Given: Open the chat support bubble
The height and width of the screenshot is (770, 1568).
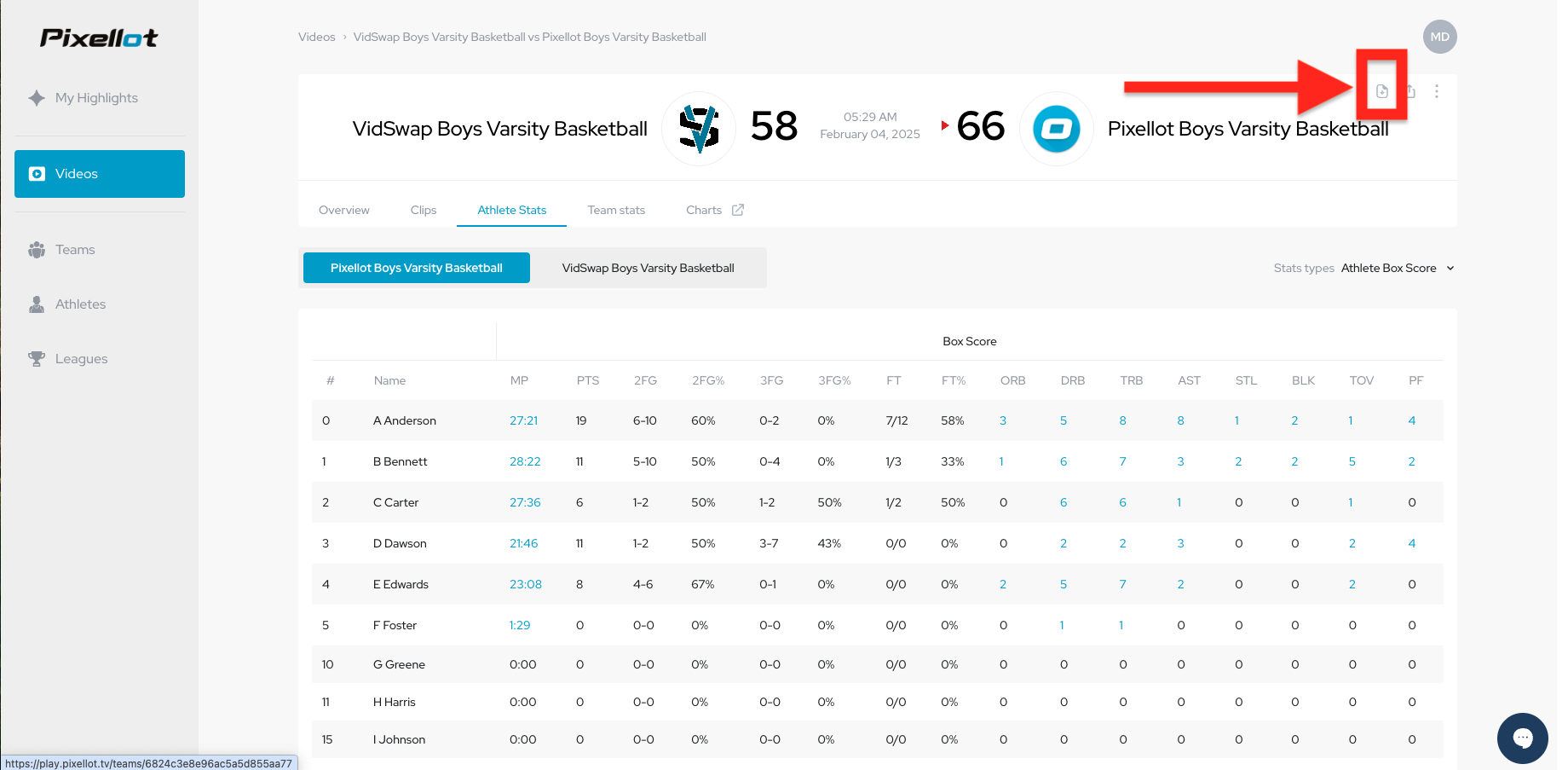Looking at the screenshot, I should (x=1523, y=738).
